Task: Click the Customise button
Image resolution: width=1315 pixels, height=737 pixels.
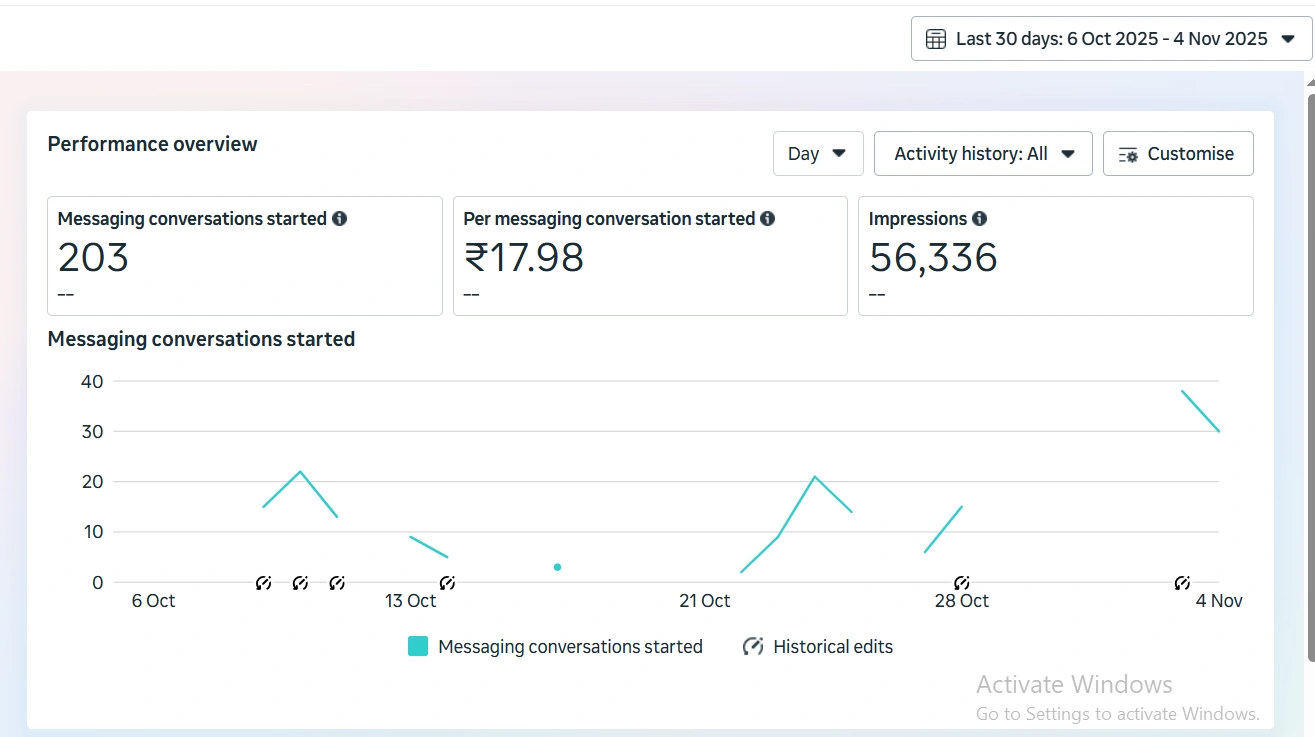Action: (1178, 153)
